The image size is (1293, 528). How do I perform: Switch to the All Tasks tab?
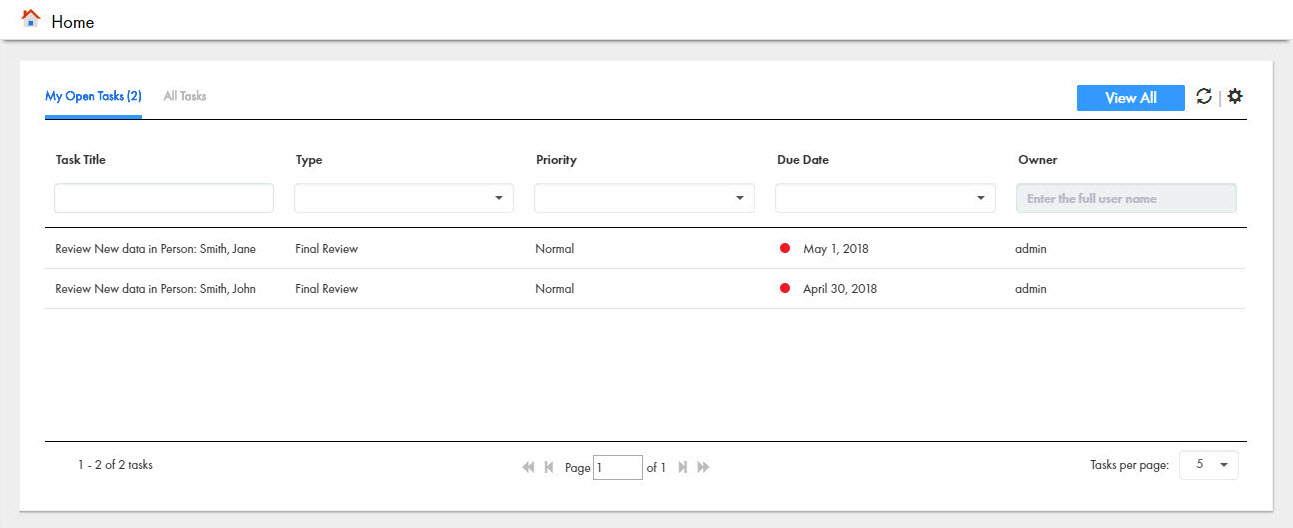point(185,96)
